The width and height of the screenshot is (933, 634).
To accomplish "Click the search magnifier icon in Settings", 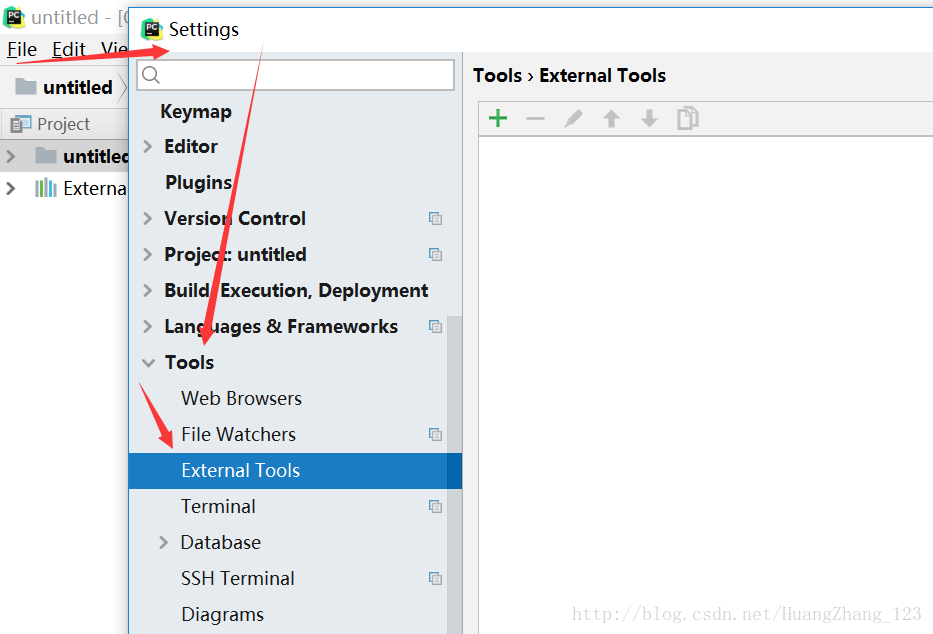I will click(x=150, y=75).
